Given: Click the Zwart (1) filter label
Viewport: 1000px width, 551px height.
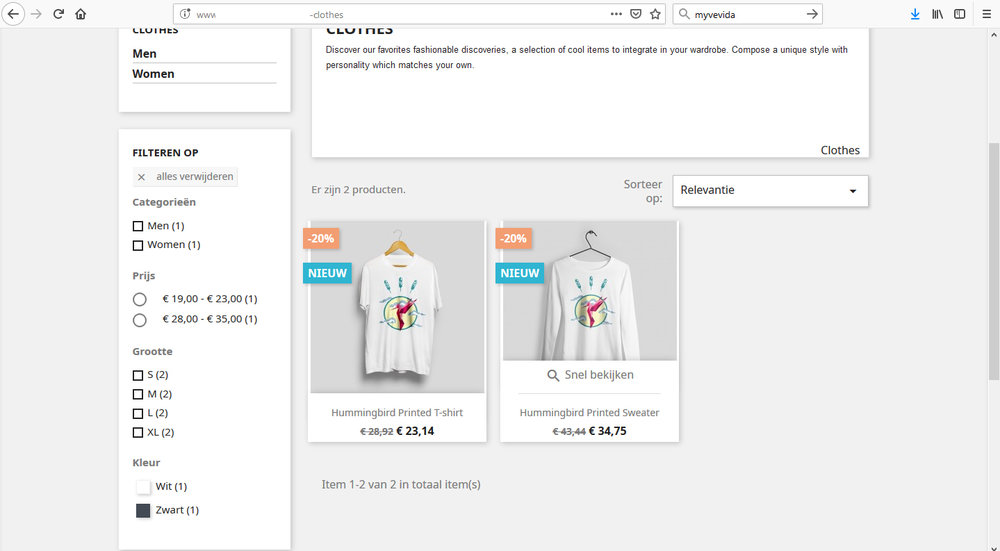Looking at the screenshot, I should click(177, 510).
